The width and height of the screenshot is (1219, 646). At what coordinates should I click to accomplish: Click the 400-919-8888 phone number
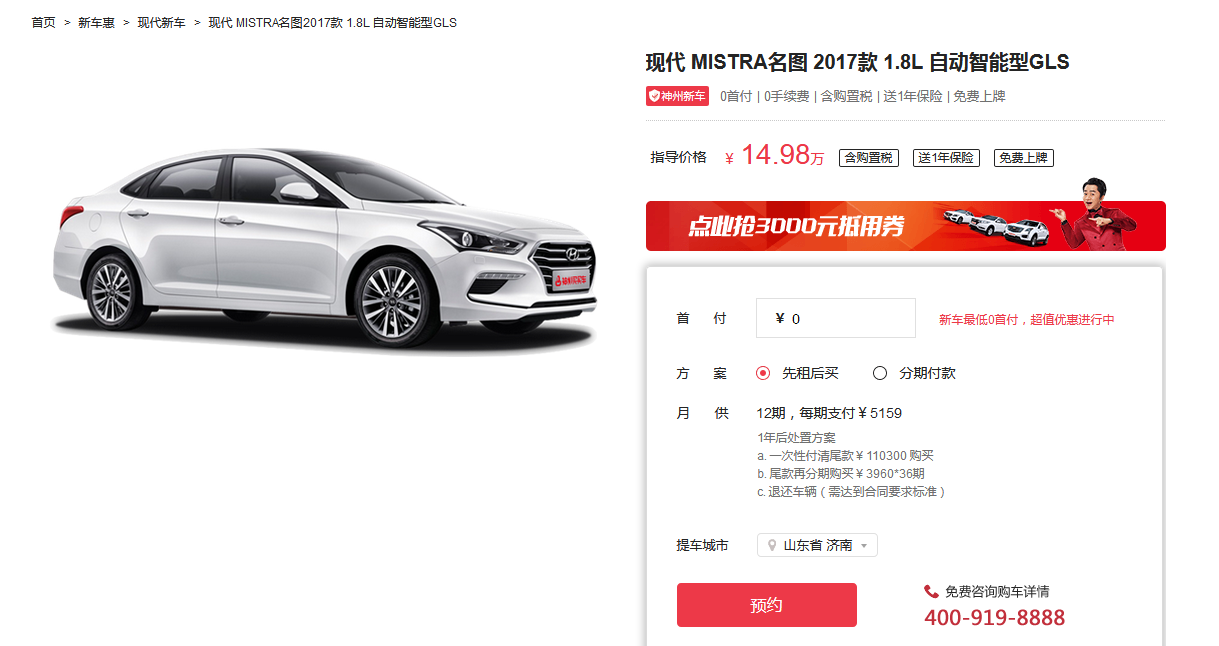click(x=994, y=618)
